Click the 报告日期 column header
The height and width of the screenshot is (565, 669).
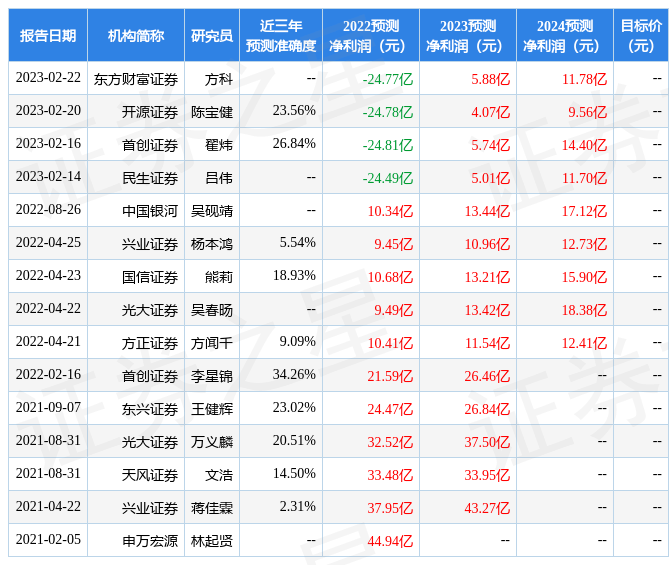coord(48,36)
